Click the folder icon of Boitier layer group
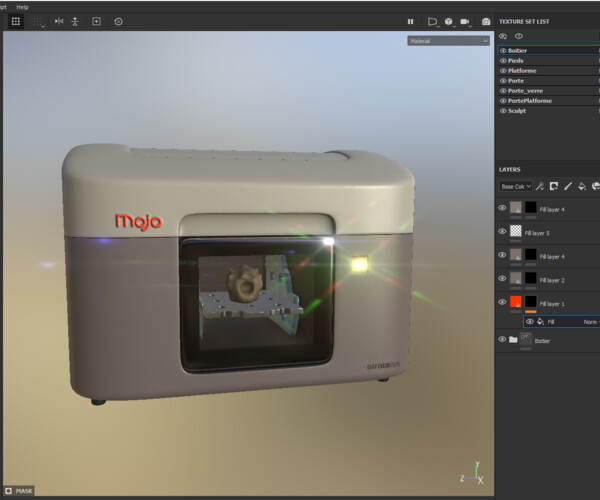 point(513,340)
